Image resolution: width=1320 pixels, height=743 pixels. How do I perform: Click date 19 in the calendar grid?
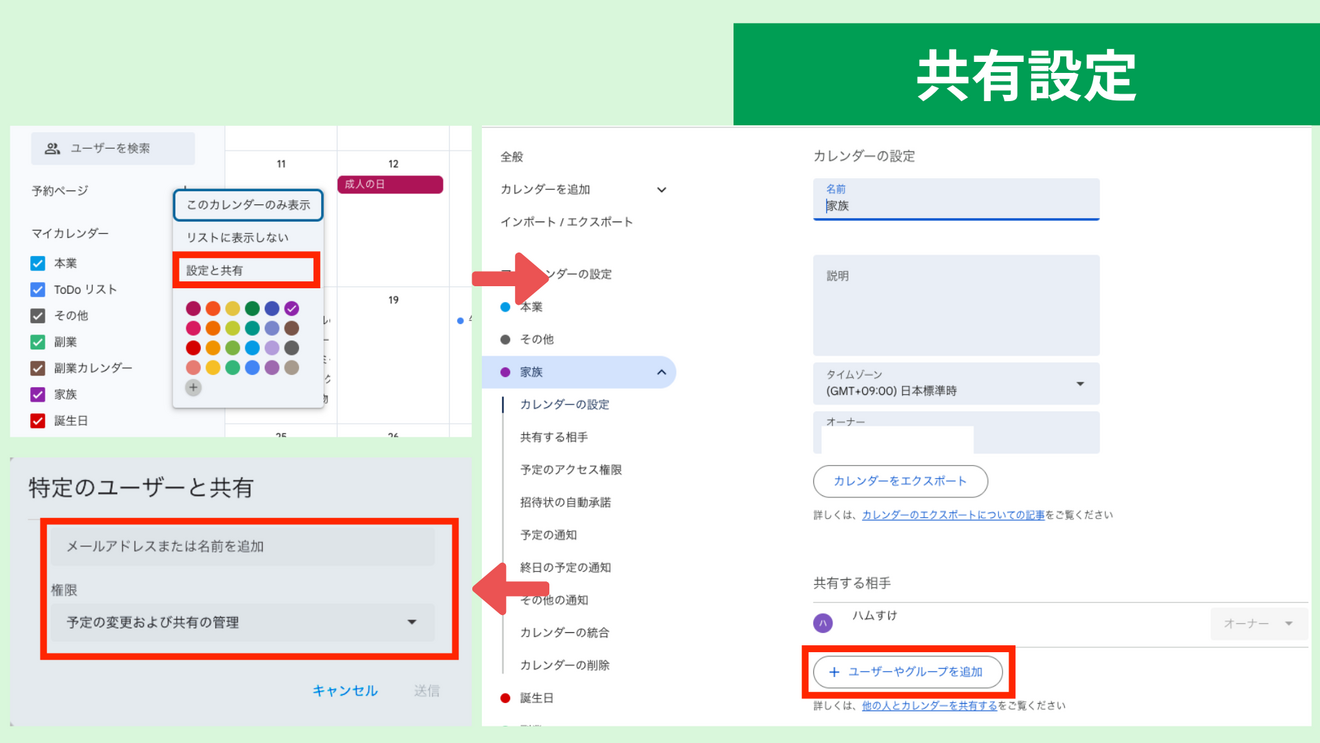pos(393,300)
